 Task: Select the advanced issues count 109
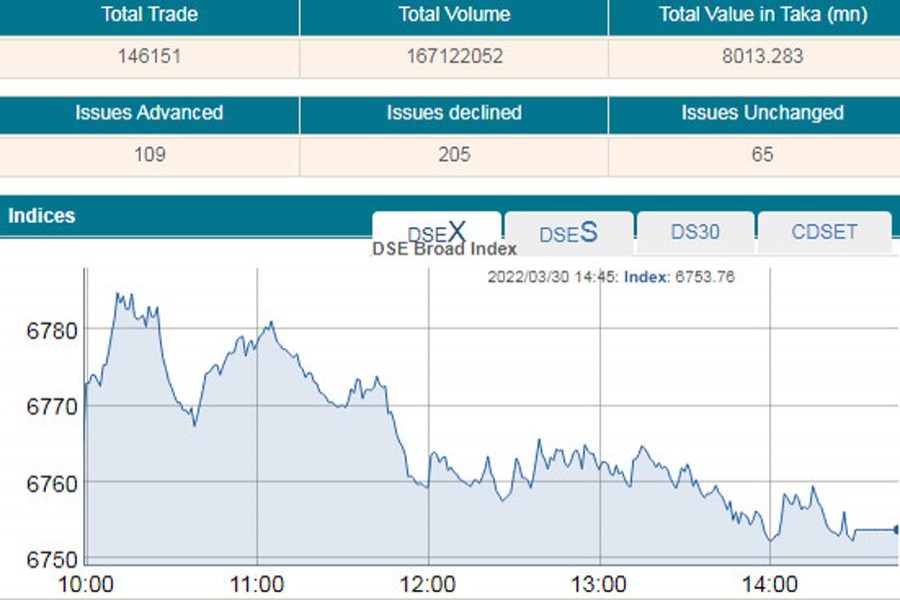(149, 155)
